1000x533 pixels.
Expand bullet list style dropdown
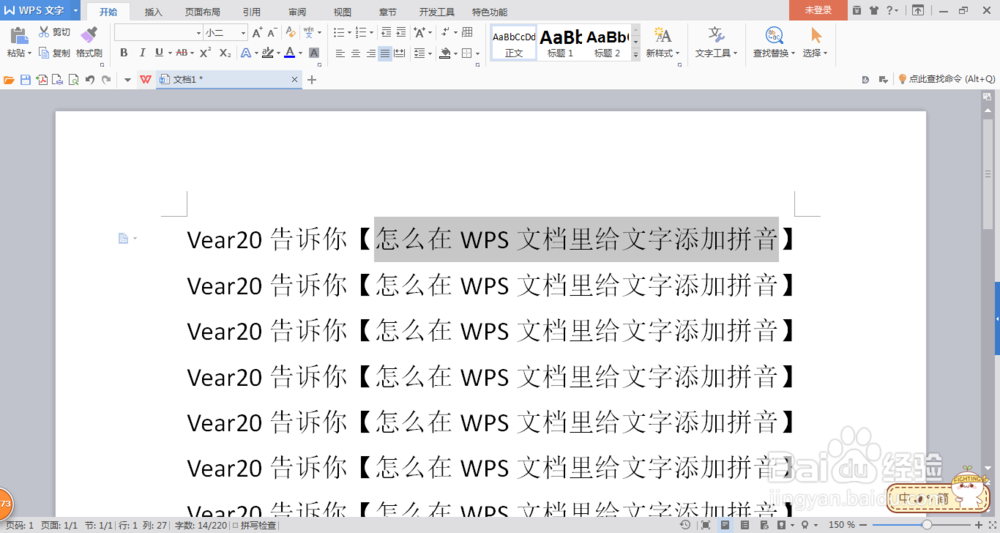(x=349, y=33)
